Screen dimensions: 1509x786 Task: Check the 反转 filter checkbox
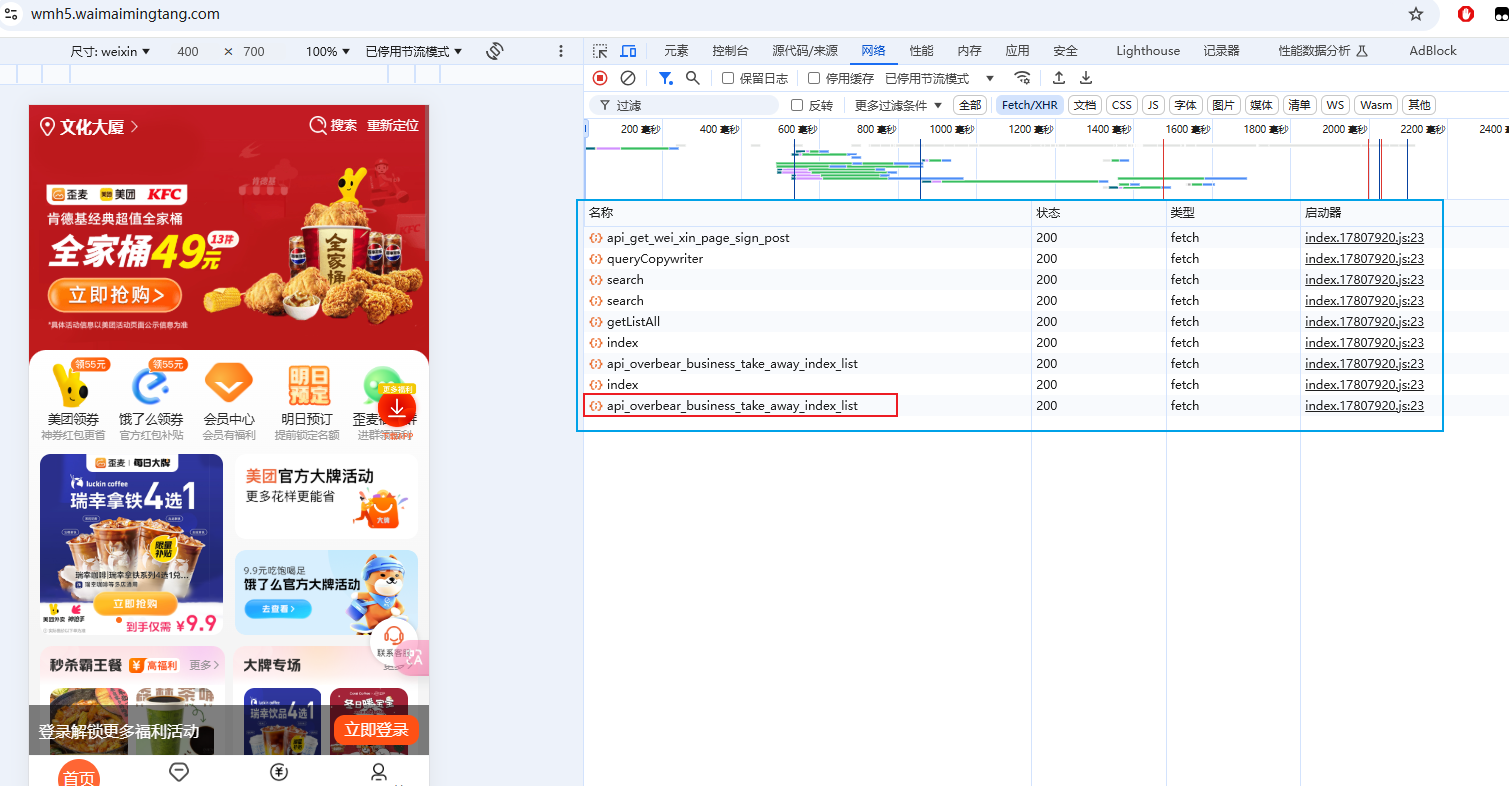(x=797, y=105)
